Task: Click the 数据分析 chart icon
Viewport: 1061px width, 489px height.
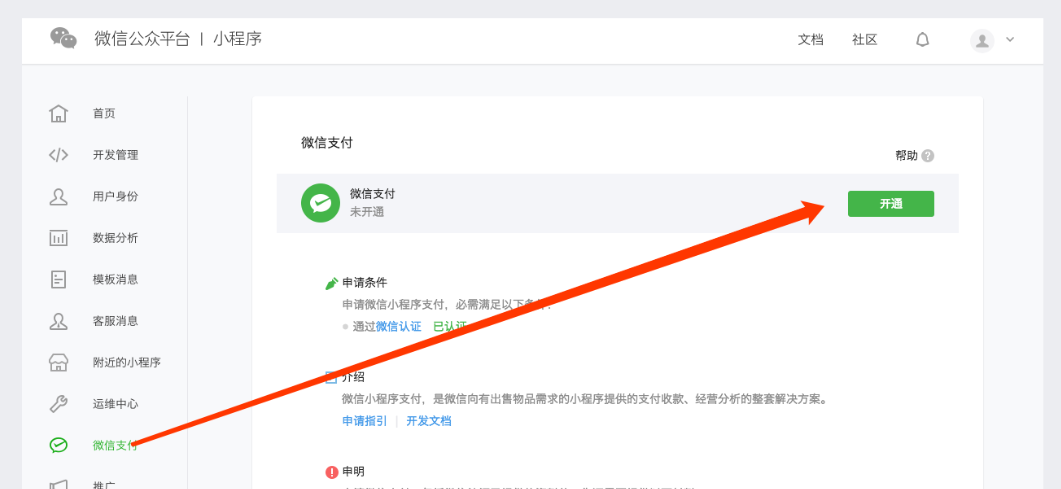Action: click(59, 238)
